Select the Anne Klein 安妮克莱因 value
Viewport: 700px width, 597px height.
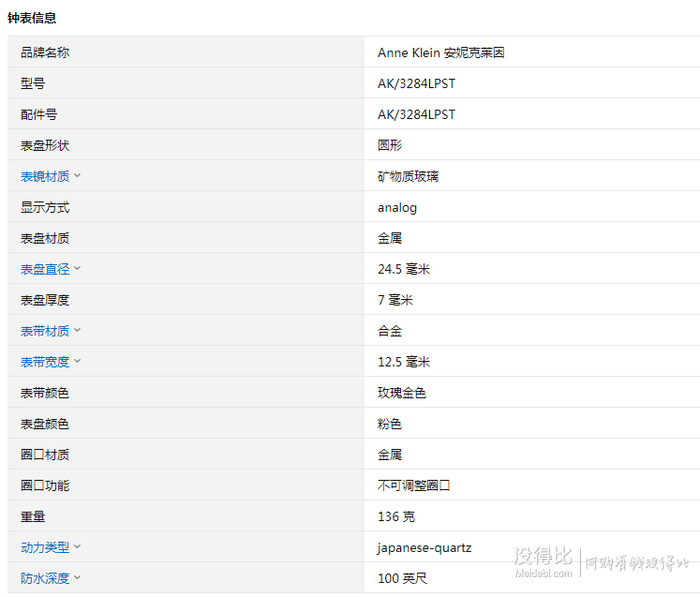[x=441, y=53]
